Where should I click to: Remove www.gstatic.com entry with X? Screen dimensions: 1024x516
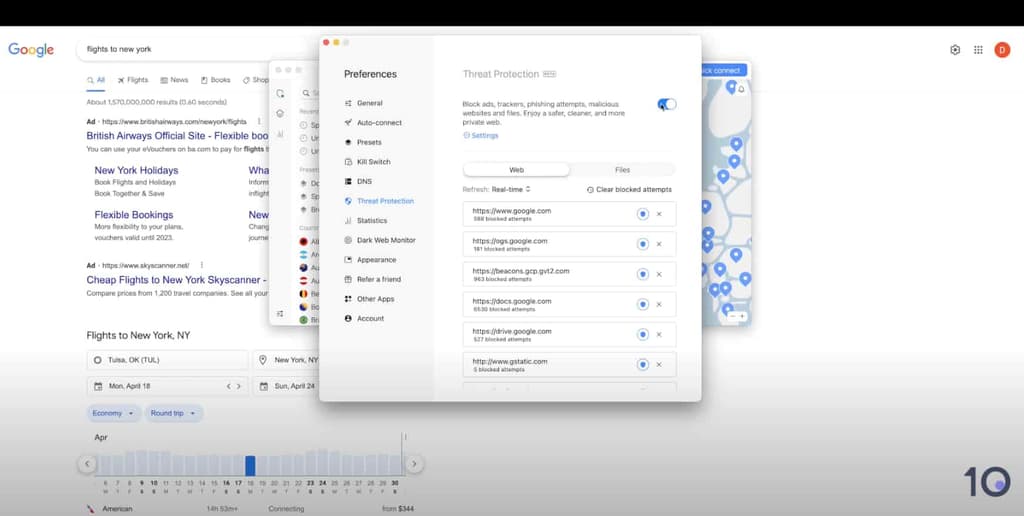659,364
